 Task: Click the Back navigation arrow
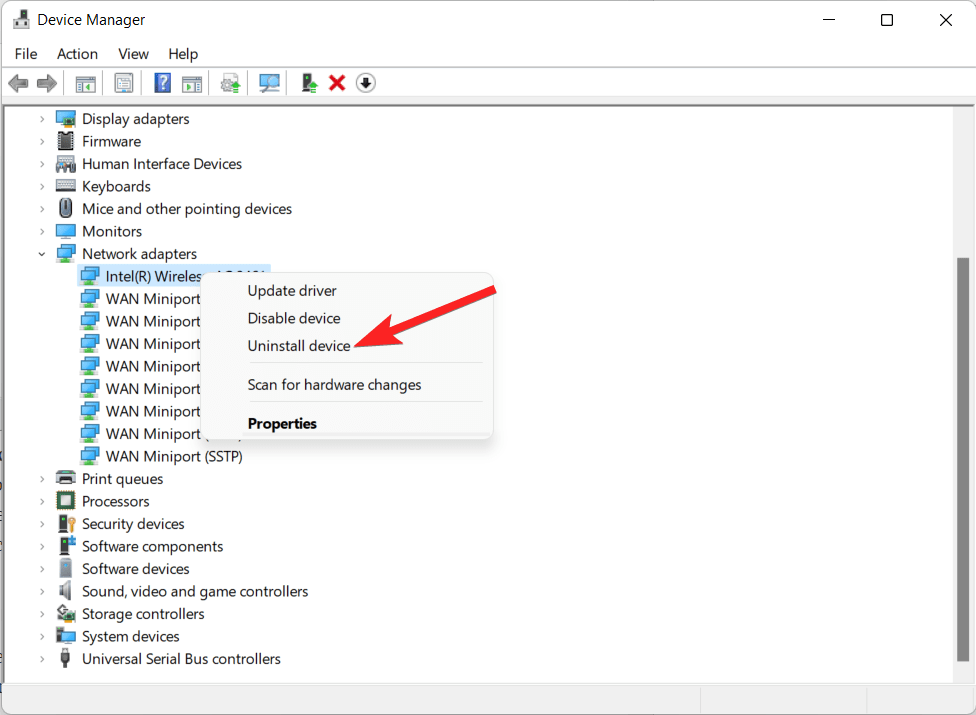click(18, 82)
